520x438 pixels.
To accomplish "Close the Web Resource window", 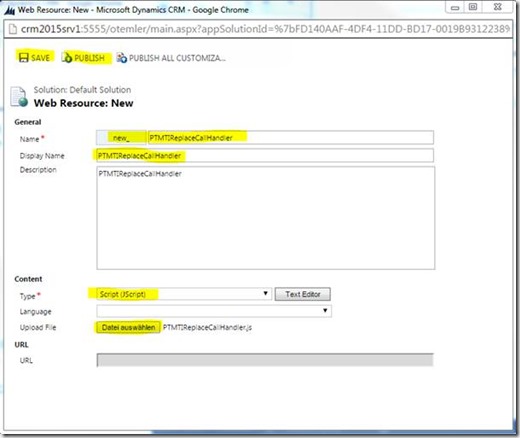I will click(x=497, y=7).
